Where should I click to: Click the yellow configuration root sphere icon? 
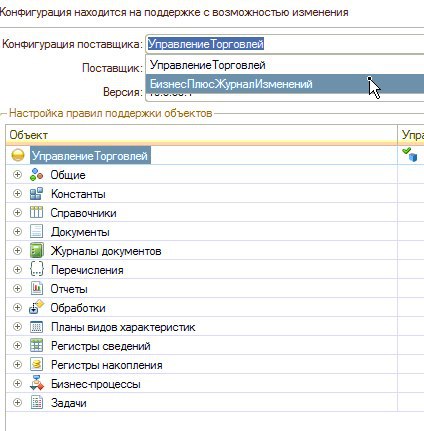(18, 155)
